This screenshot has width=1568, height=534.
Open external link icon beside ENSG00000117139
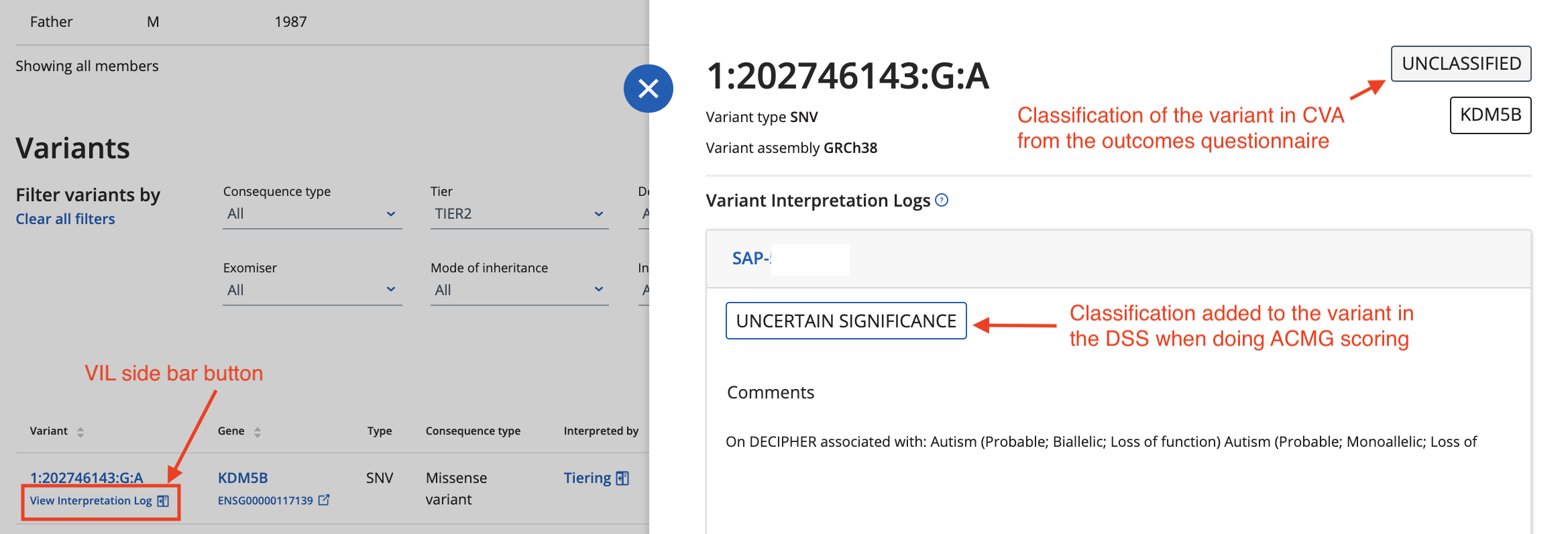pos(324,500)
